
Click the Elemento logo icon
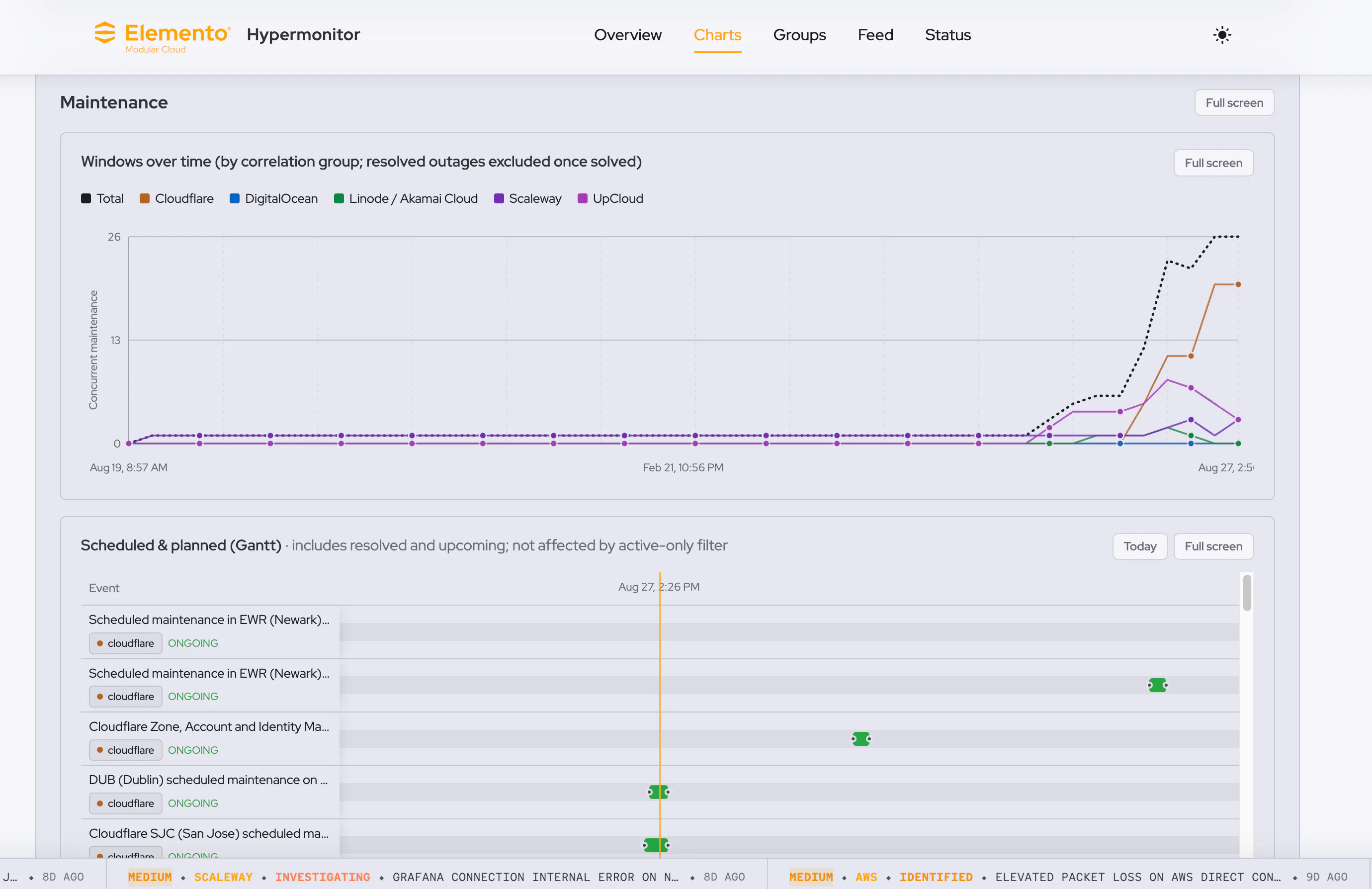coord(105,33)
